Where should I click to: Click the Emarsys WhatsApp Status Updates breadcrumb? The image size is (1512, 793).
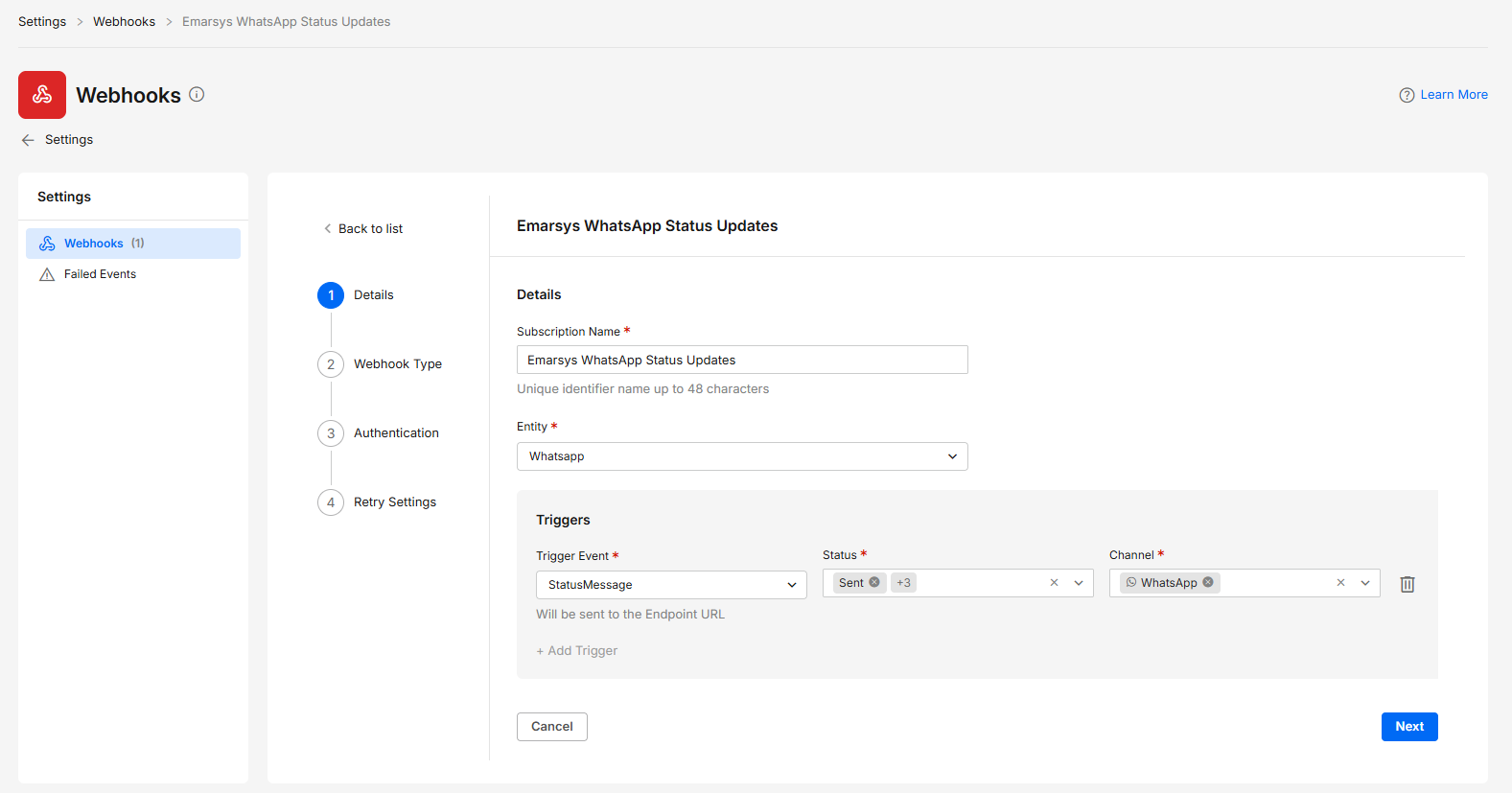pos(287,22)
